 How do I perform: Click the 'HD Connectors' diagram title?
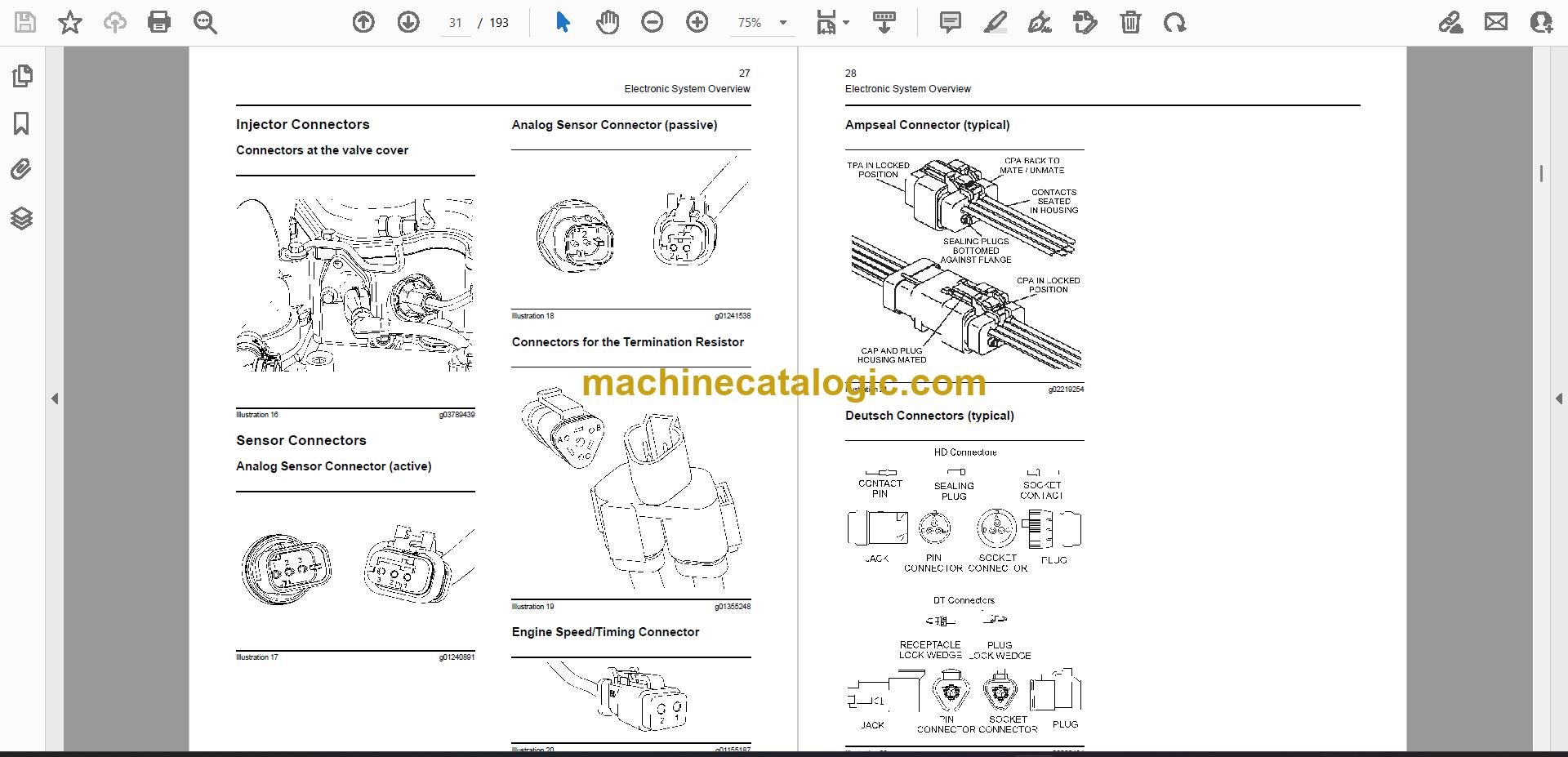tap(965, 452)
